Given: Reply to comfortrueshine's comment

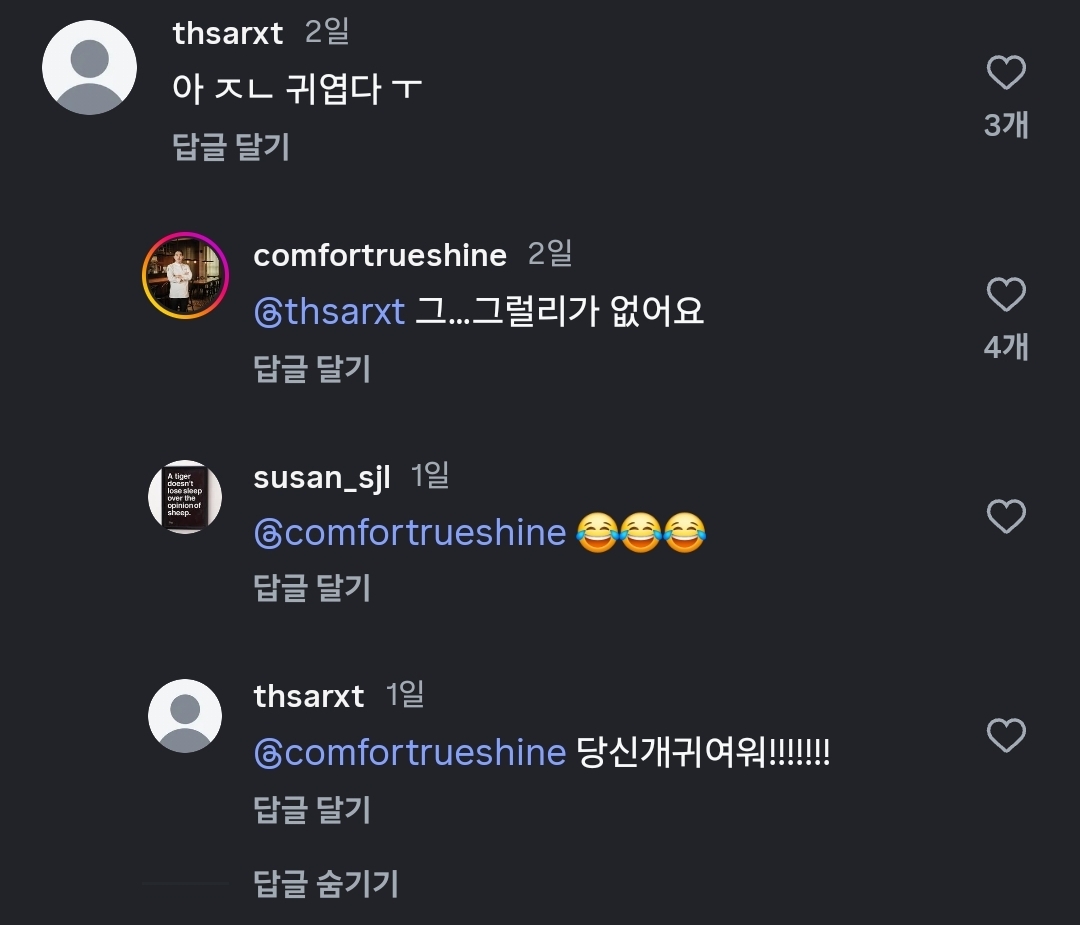Looking at the screenshot, I should tap(312, 369).
